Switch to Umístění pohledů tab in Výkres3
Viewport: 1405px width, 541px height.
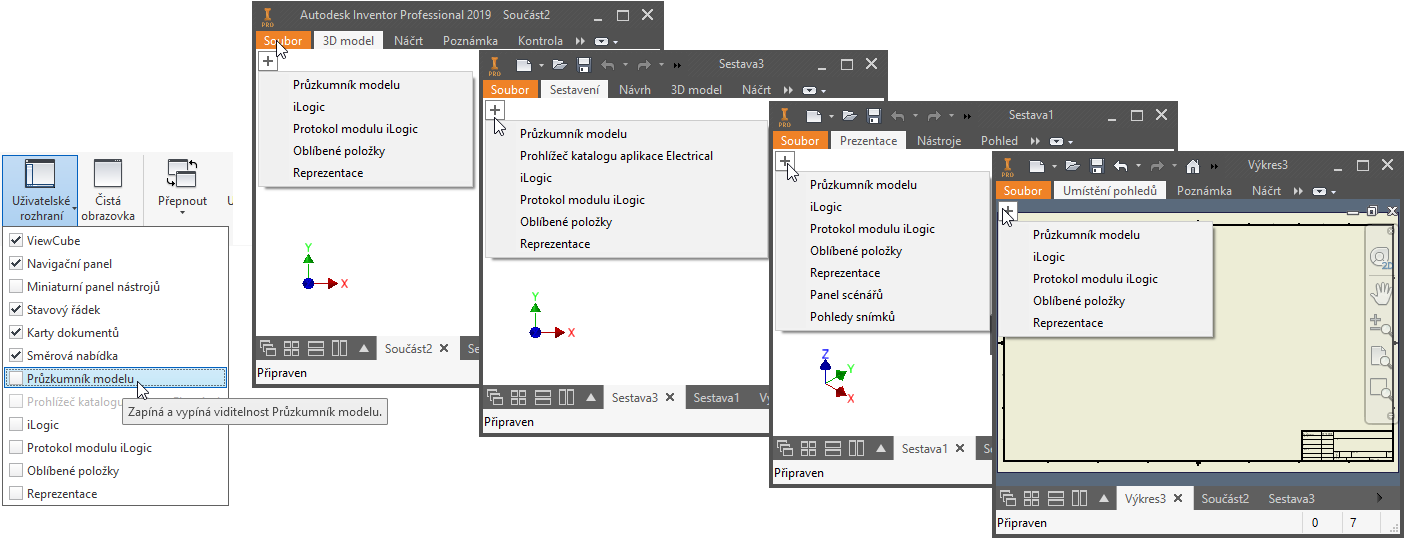tap(1110, 190)
